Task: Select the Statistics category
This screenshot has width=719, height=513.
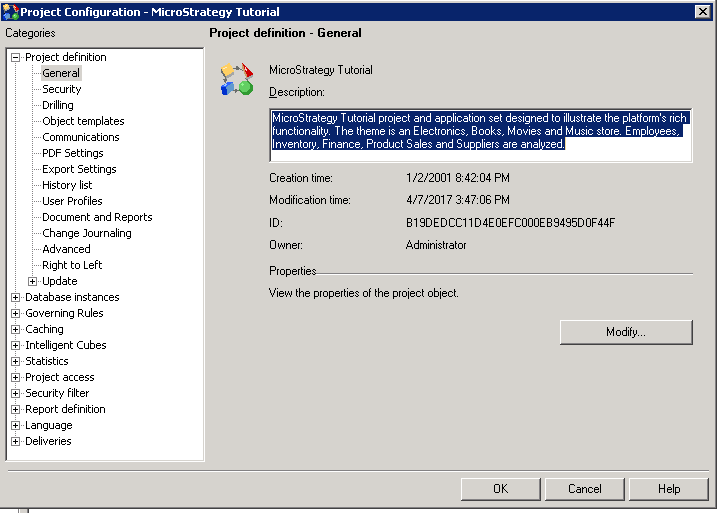Action: point(47,362)
